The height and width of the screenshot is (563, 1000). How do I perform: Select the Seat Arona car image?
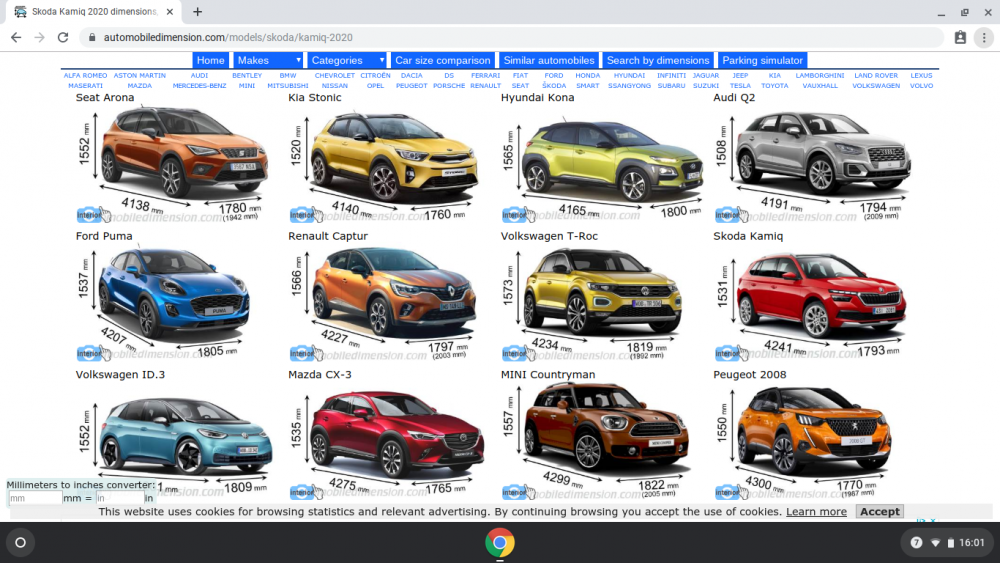point(183,153)
